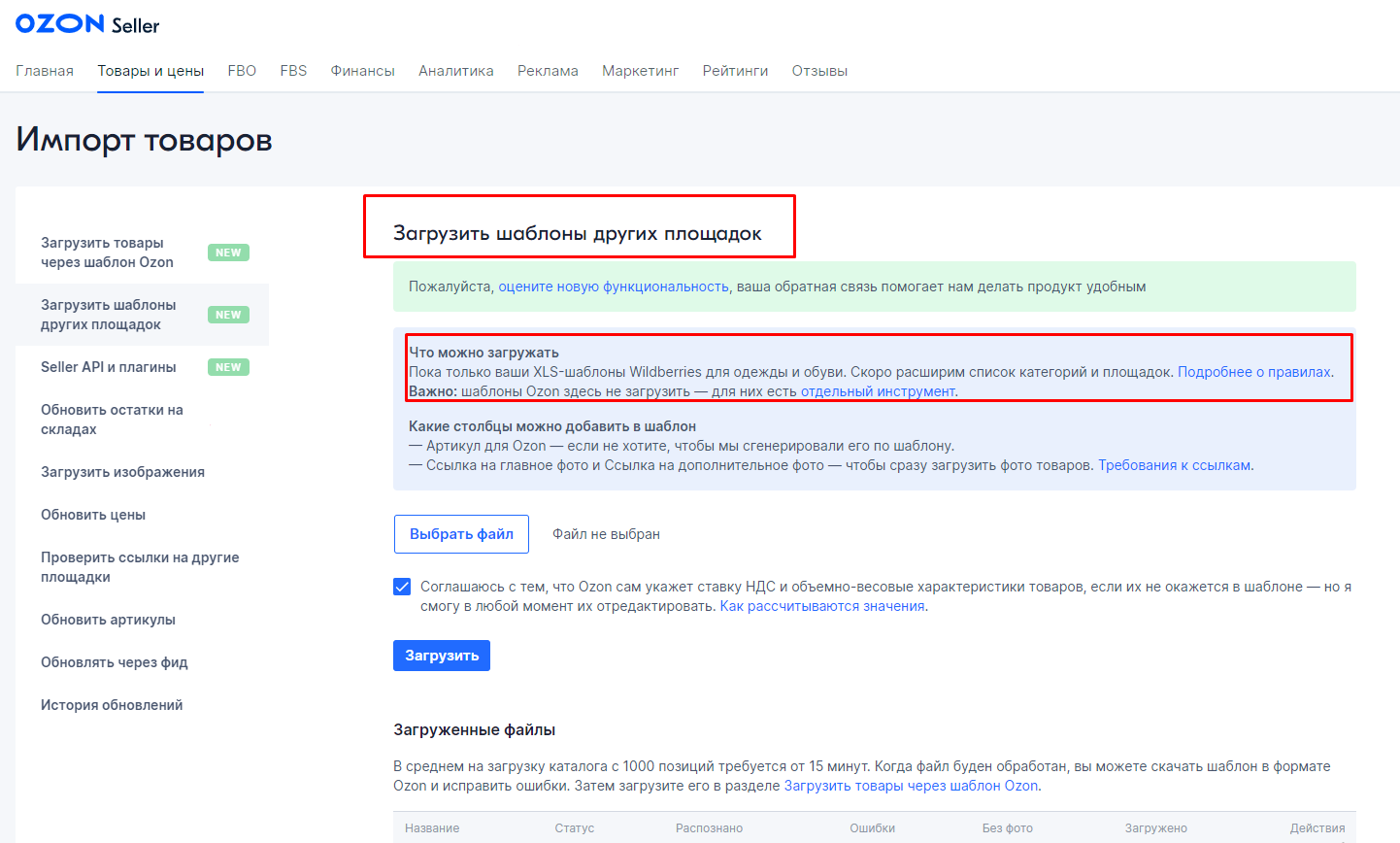The image size is (1400, 843).
Task: Click Какие столбцы можно добавить в шаблон
Action: pyautogui.click(x=552, y=426)
